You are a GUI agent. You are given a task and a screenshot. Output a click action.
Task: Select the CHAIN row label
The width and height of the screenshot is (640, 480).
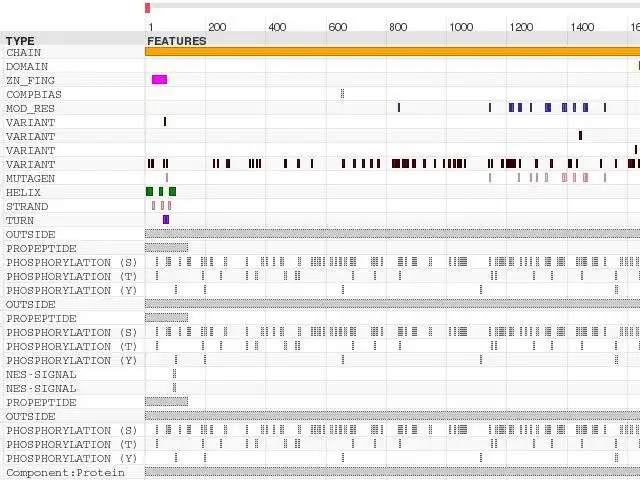click(x=23, y=53)
